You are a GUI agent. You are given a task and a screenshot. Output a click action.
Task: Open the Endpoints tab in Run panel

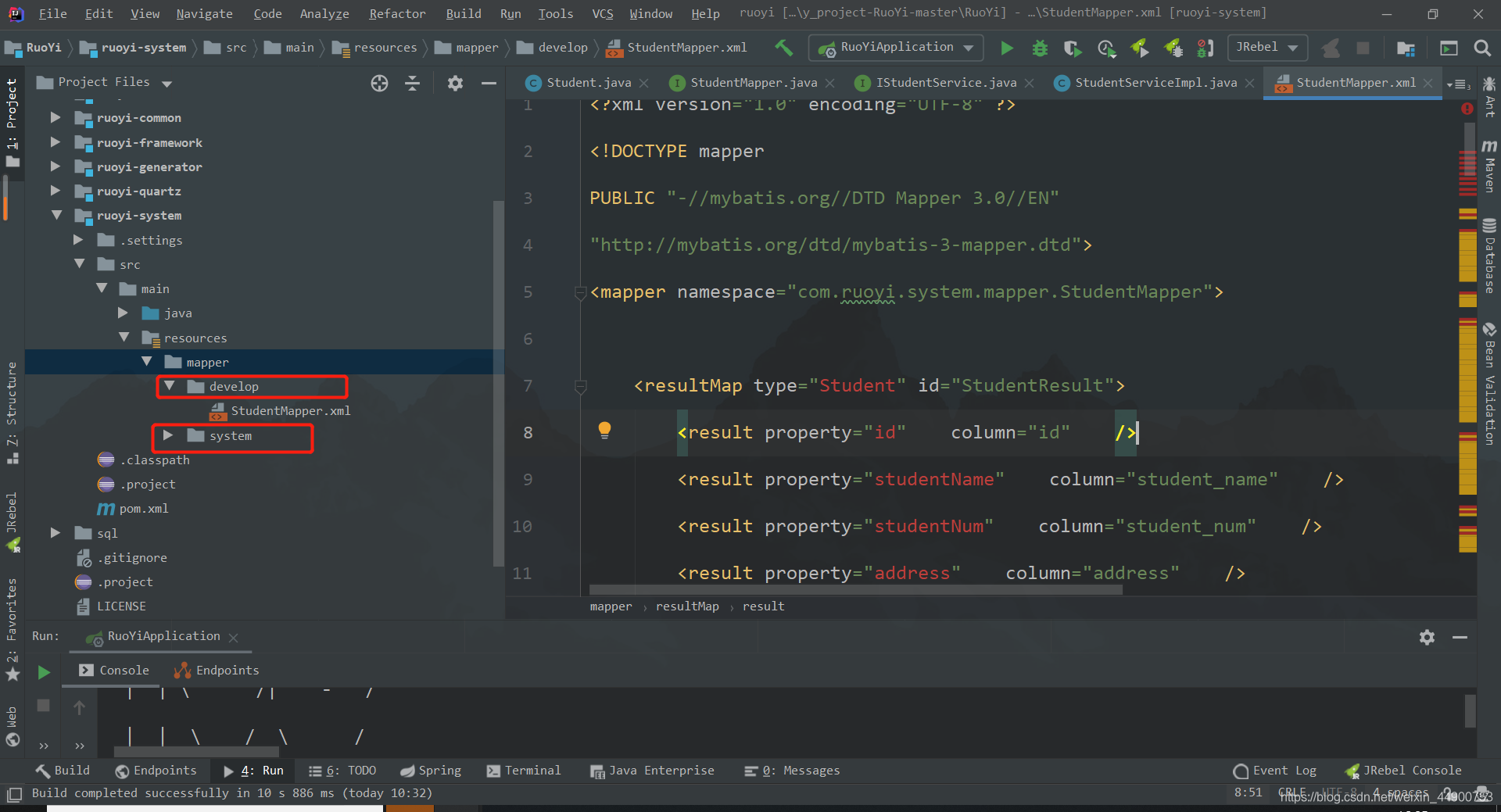pyautogui.click(x=217, y=671)
